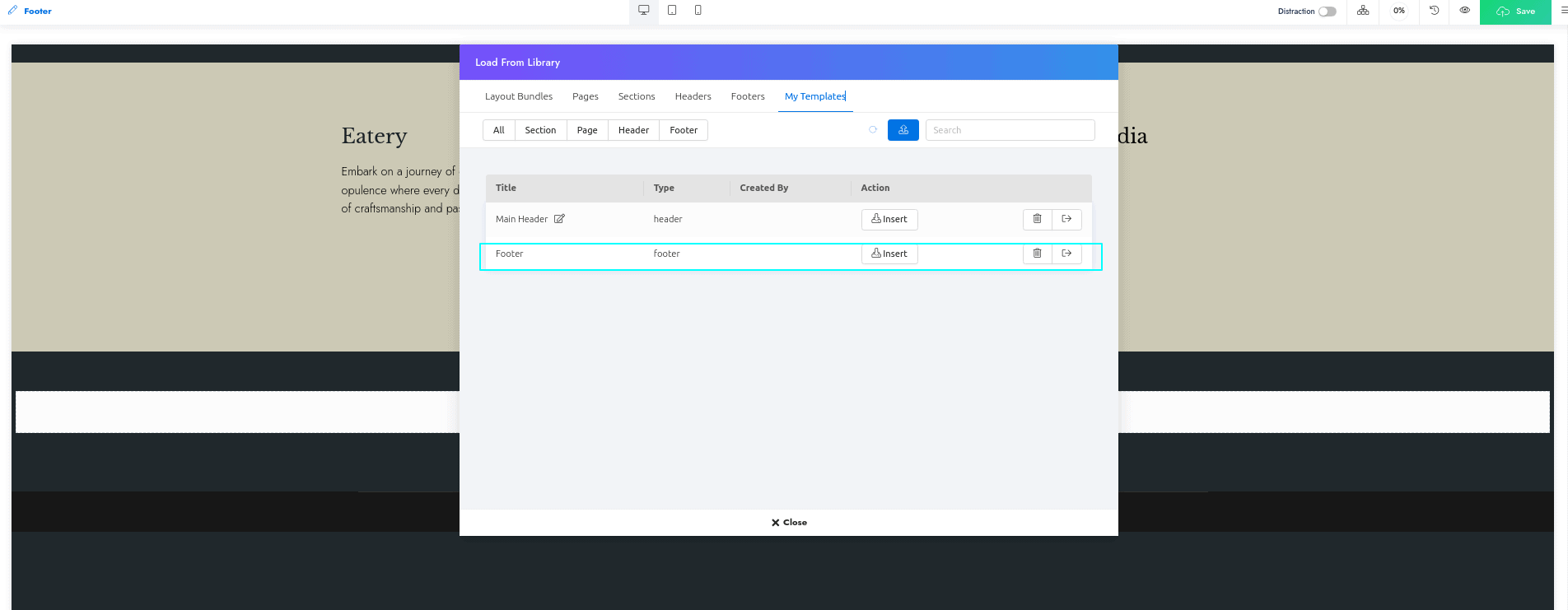Image resolution: width=1568 pixels, height=610 pixels.
Task: Save the footer template
Action: click(x=1515, y=12)
